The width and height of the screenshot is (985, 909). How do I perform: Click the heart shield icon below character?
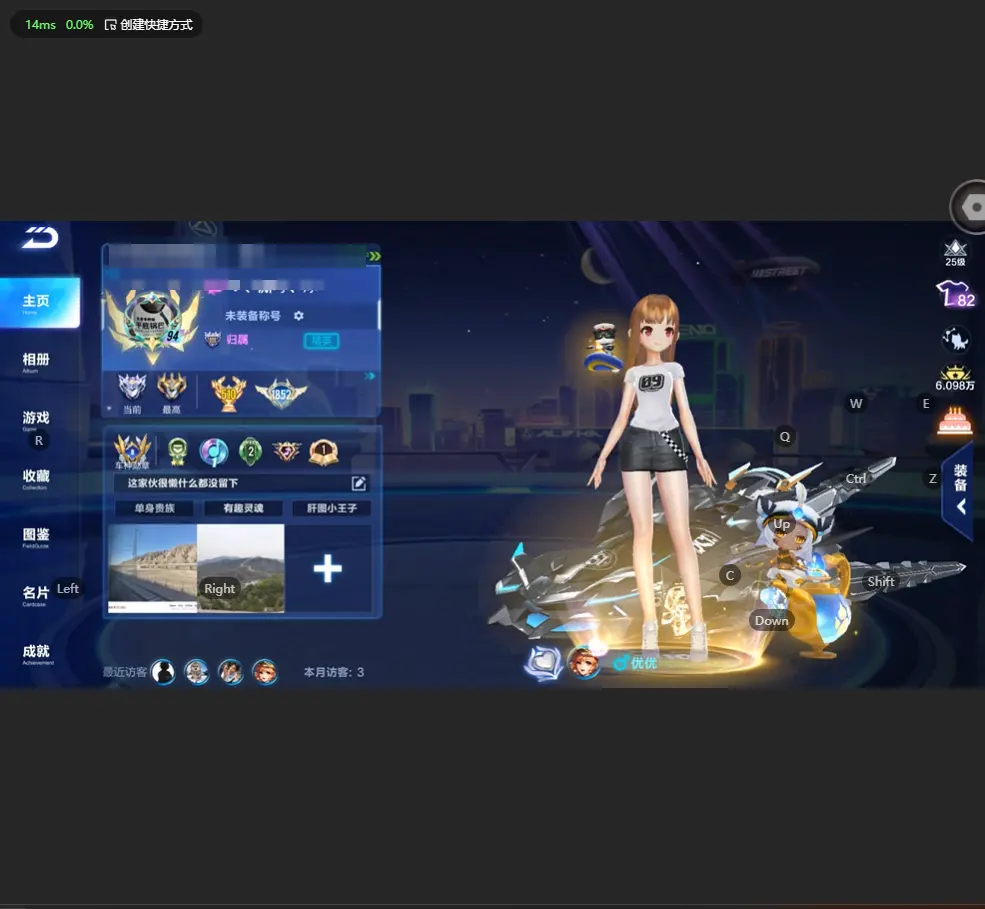[543, 663]
